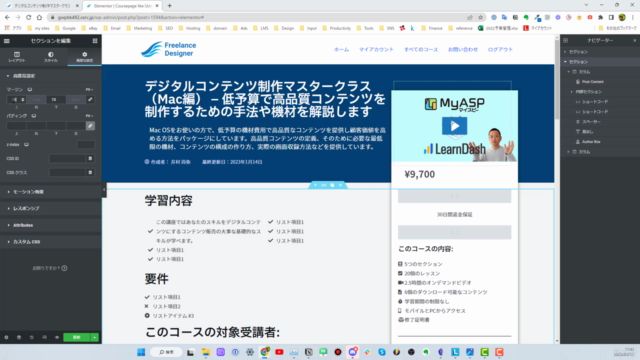Open Elementor page settings gear icon
This screenshot has height=360, width=640.
click(x=6, y=338)
